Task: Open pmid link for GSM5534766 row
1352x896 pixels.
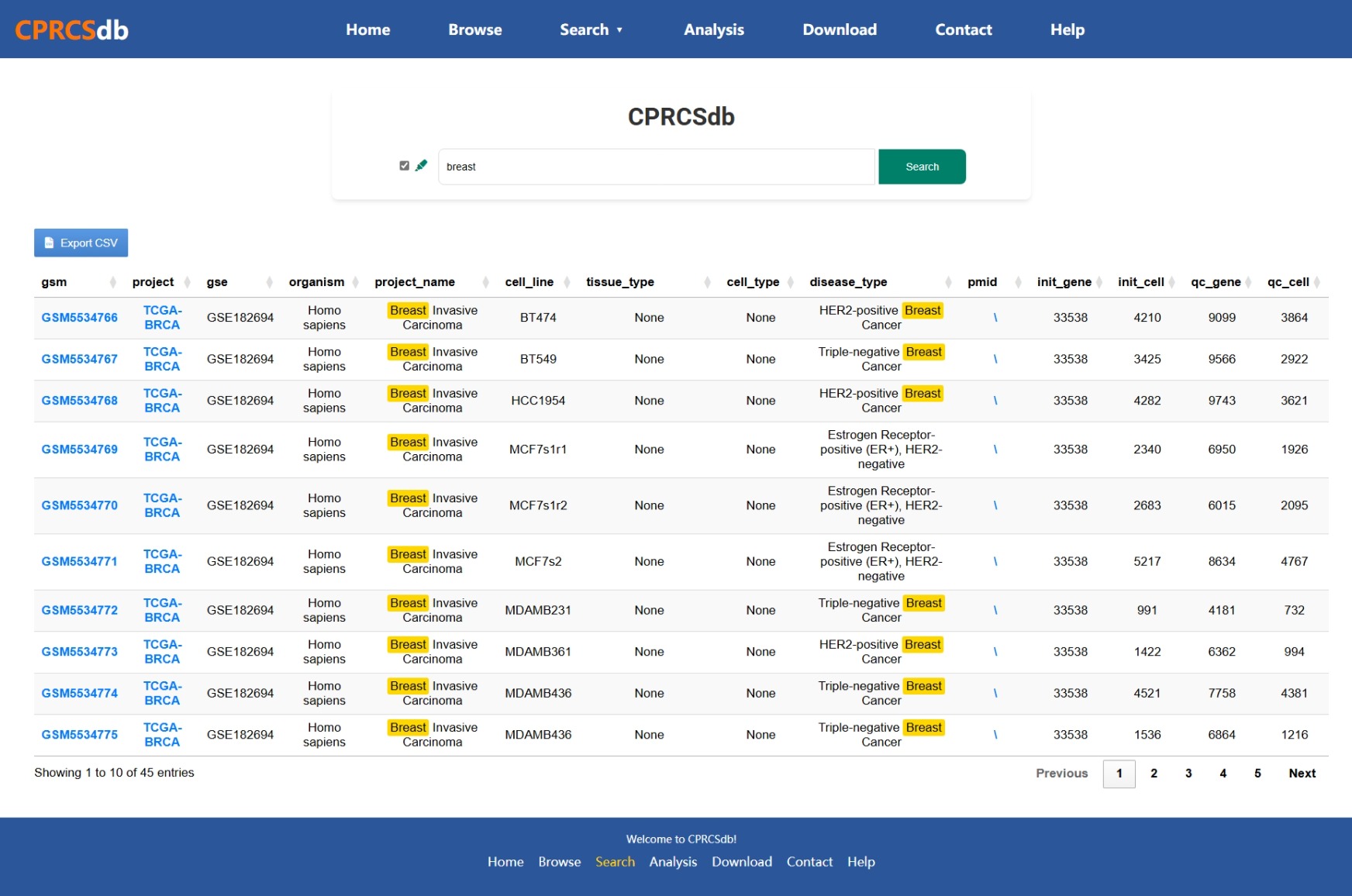Action: click(995, 318)
